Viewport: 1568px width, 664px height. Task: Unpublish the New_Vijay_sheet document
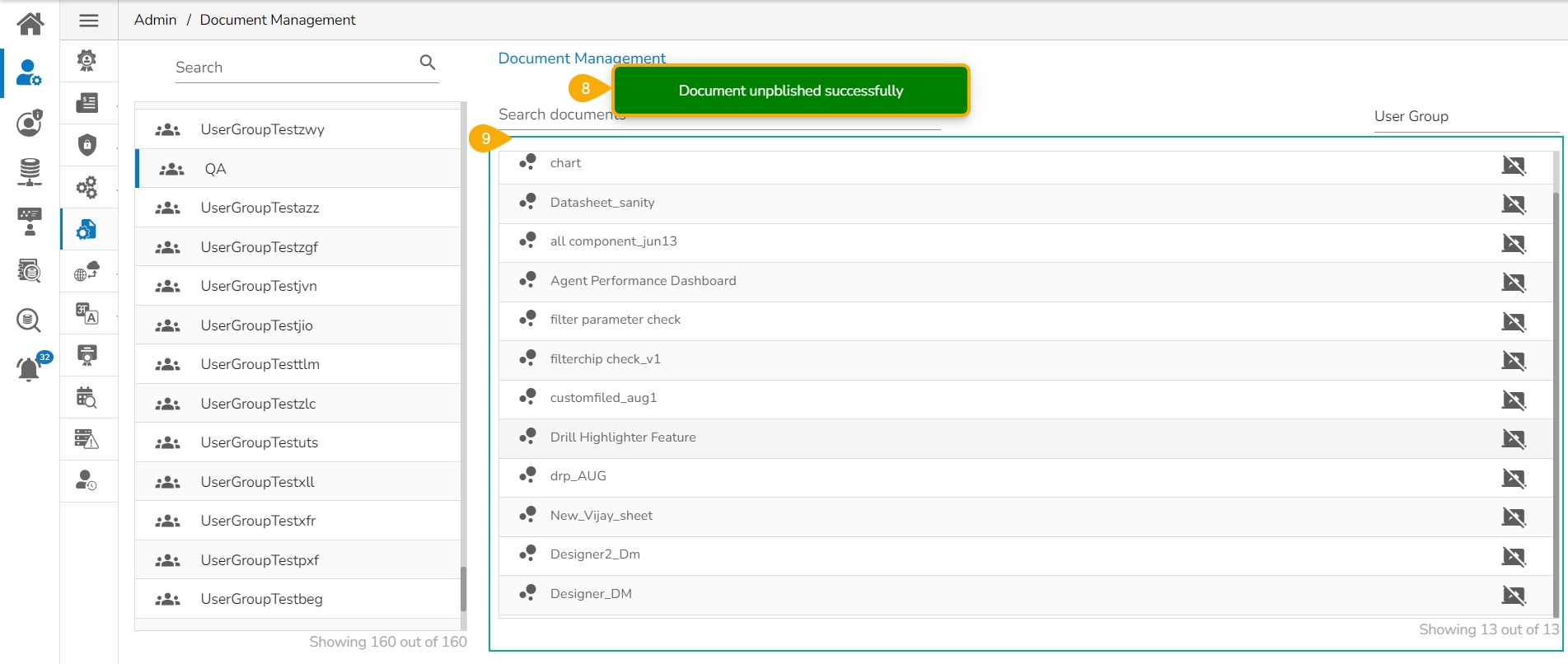pyautogui.click(x=1514, y=517)
